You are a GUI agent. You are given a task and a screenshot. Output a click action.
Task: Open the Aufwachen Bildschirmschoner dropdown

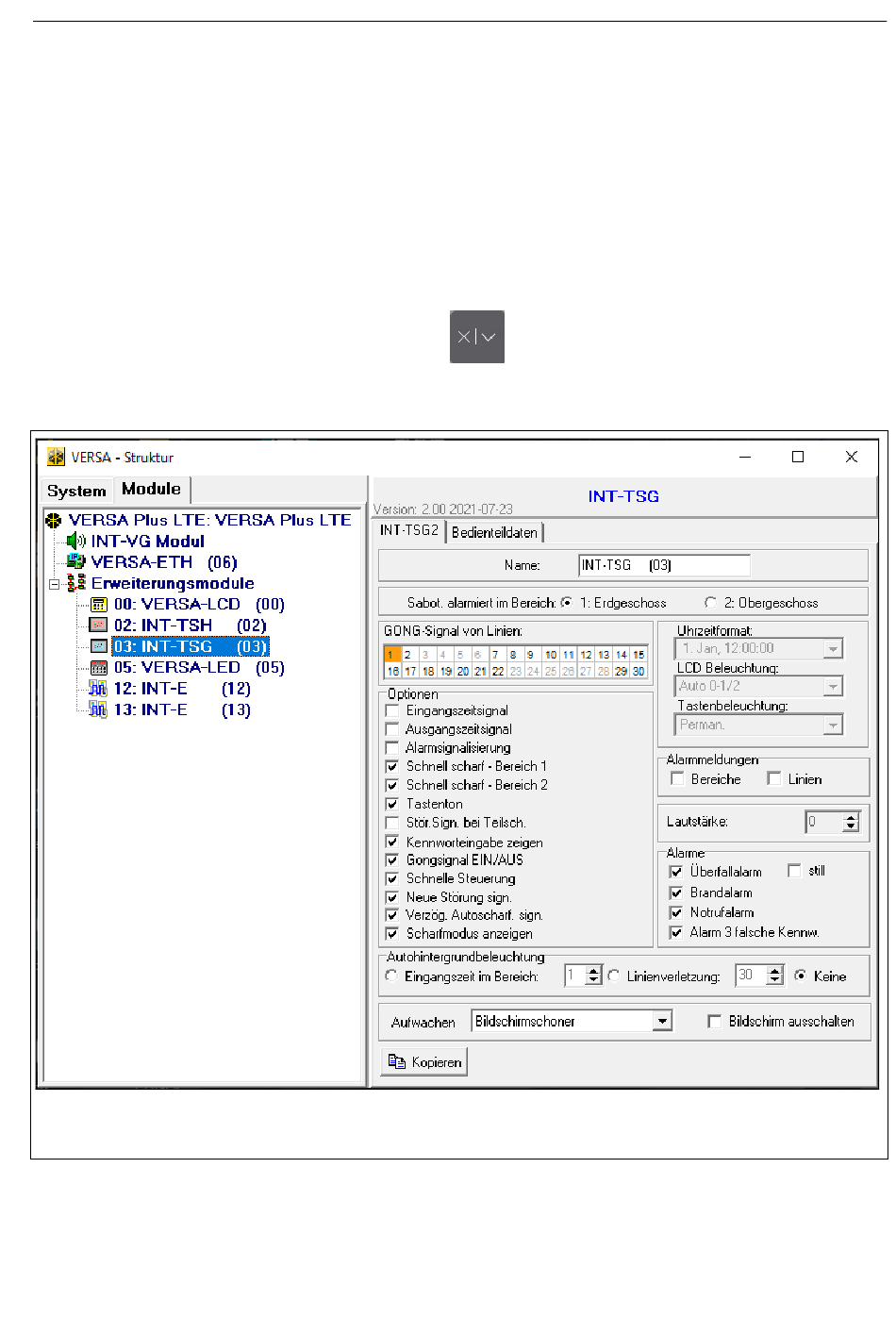[x=663, y=1022]
